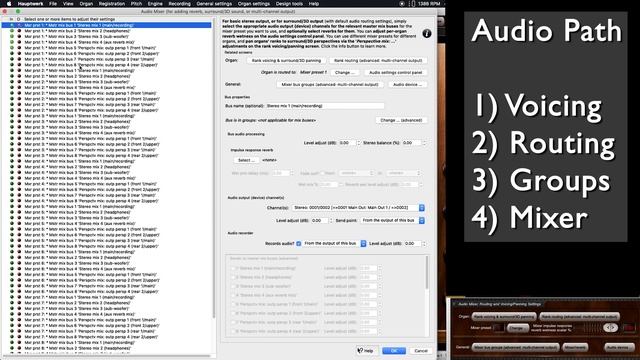Check send '2 Stereo mix 2 (headphones)' box
Image resolution: width=640 pixels, height=360 pixels.
coord(234,278)
